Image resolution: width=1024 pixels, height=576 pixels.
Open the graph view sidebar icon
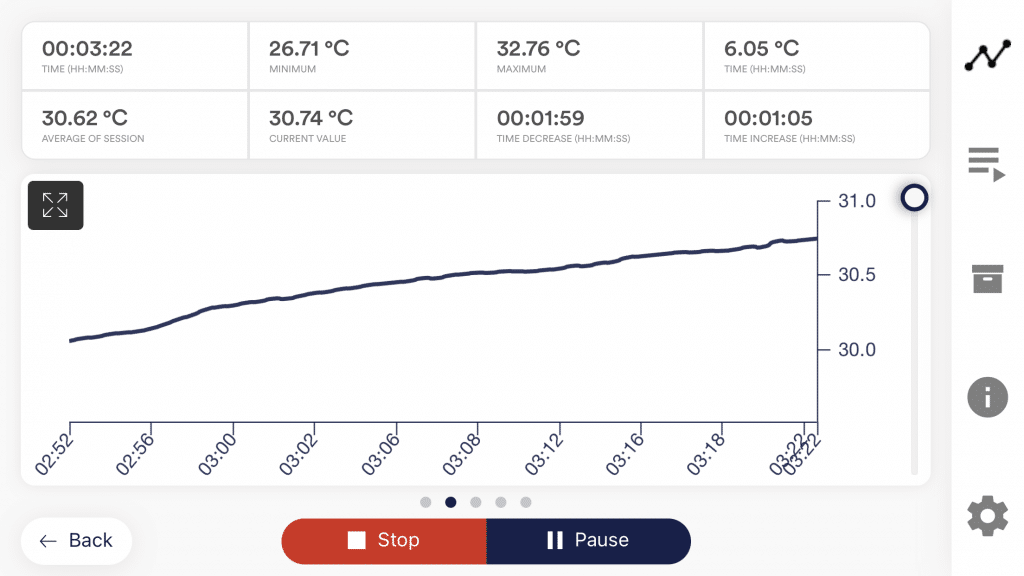pos(987,57)
